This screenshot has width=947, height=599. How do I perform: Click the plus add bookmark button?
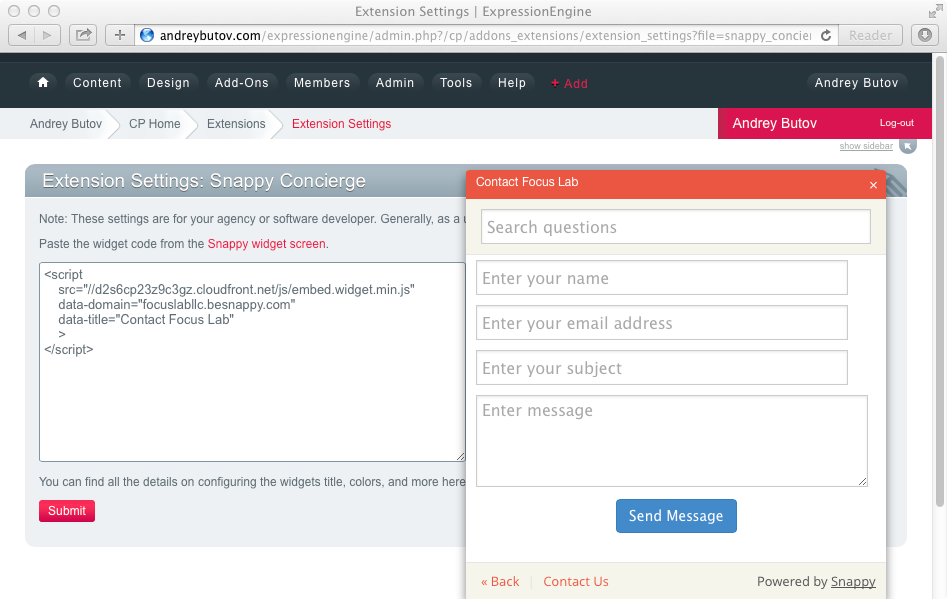[120, 35]
